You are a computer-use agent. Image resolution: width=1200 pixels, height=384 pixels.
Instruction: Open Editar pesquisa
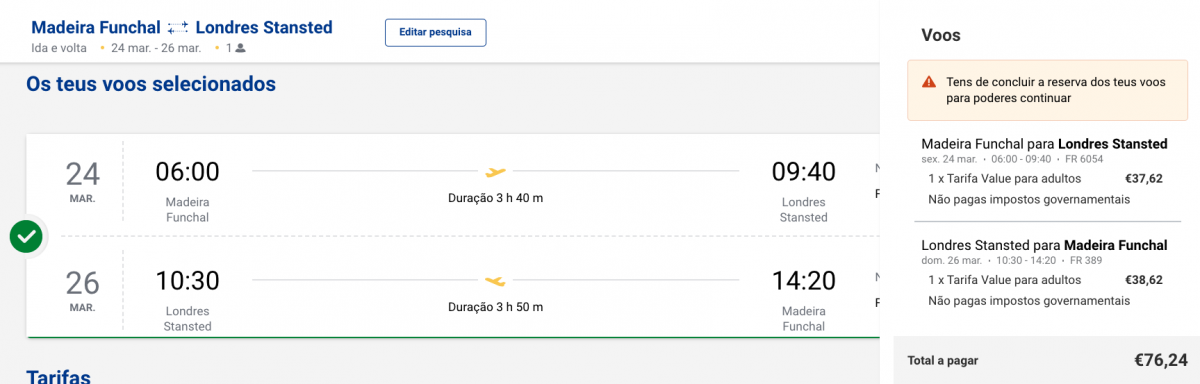(x=435, y=32)
